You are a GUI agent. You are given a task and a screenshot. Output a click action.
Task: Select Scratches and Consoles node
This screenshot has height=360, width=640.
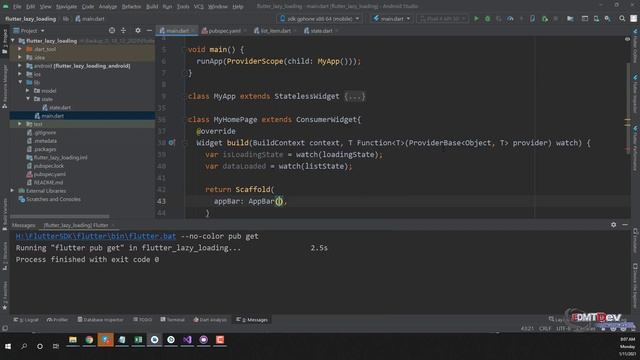coord(53,199)
